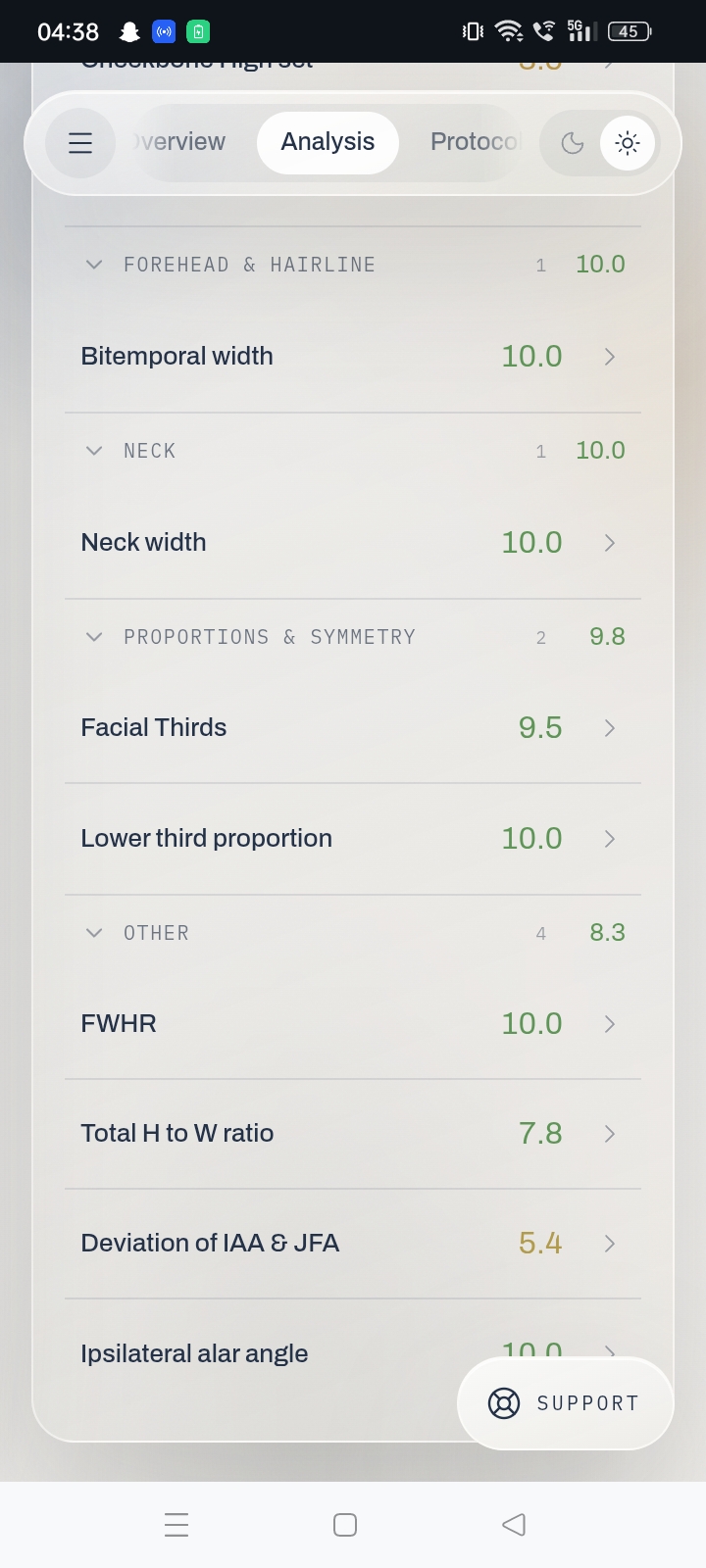Open Bitemporal width details arrow
Viewport: 706px width, 1568px height.
click(610, 357)
